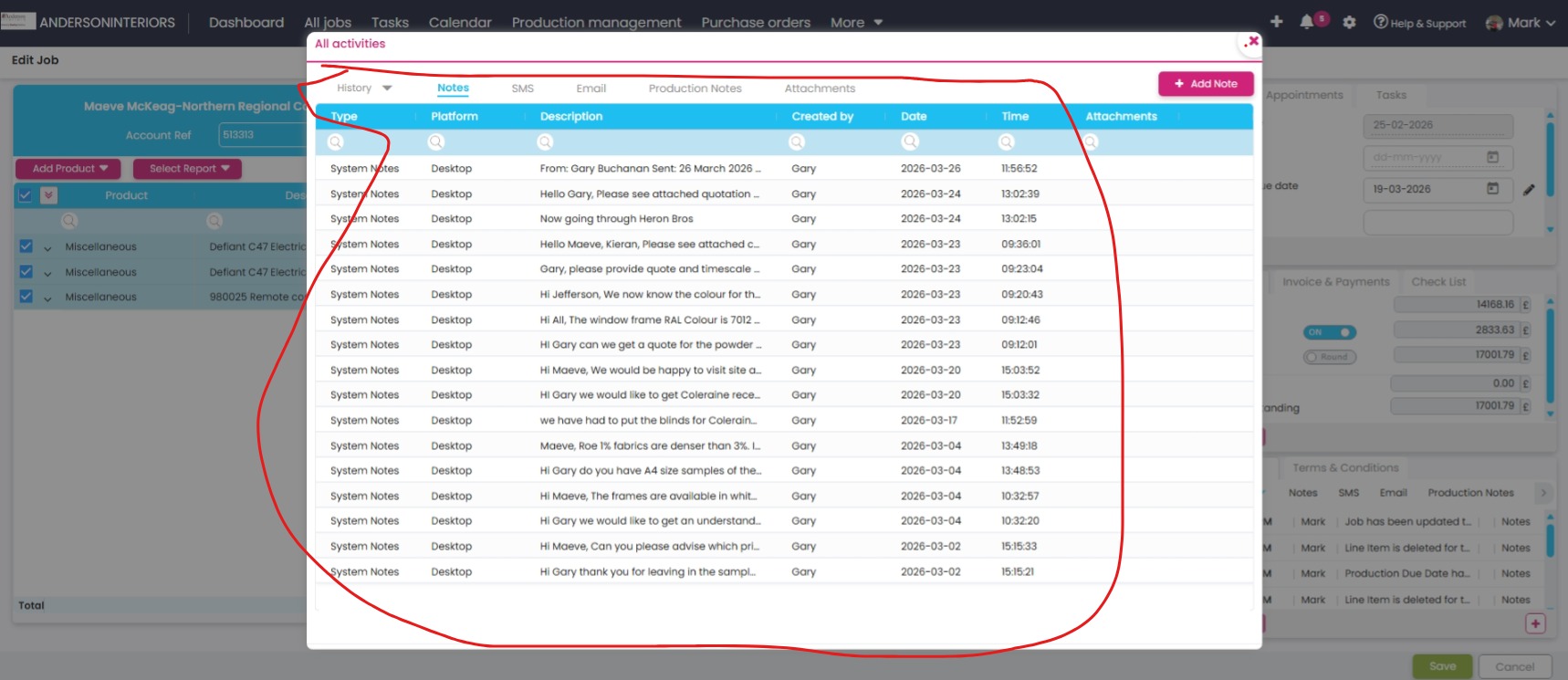Click search icon under Created by column

[797, 141]
